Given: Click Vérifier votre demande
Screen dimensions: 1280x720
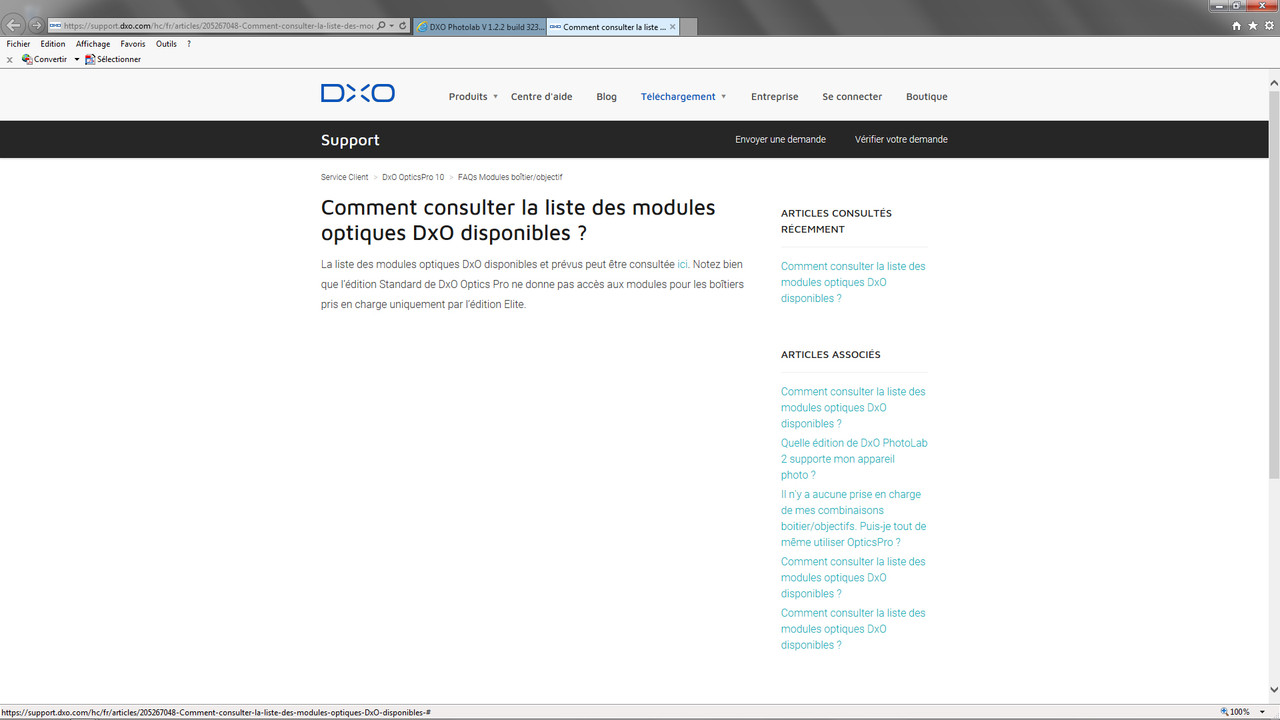Looking at the screenshot, I should pos(901,140).
